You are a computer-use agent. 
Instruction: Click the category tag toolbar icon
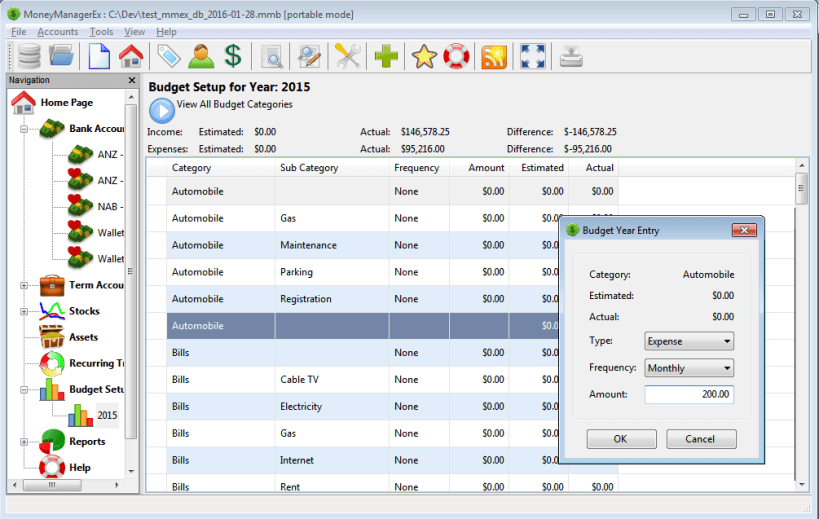168,56
